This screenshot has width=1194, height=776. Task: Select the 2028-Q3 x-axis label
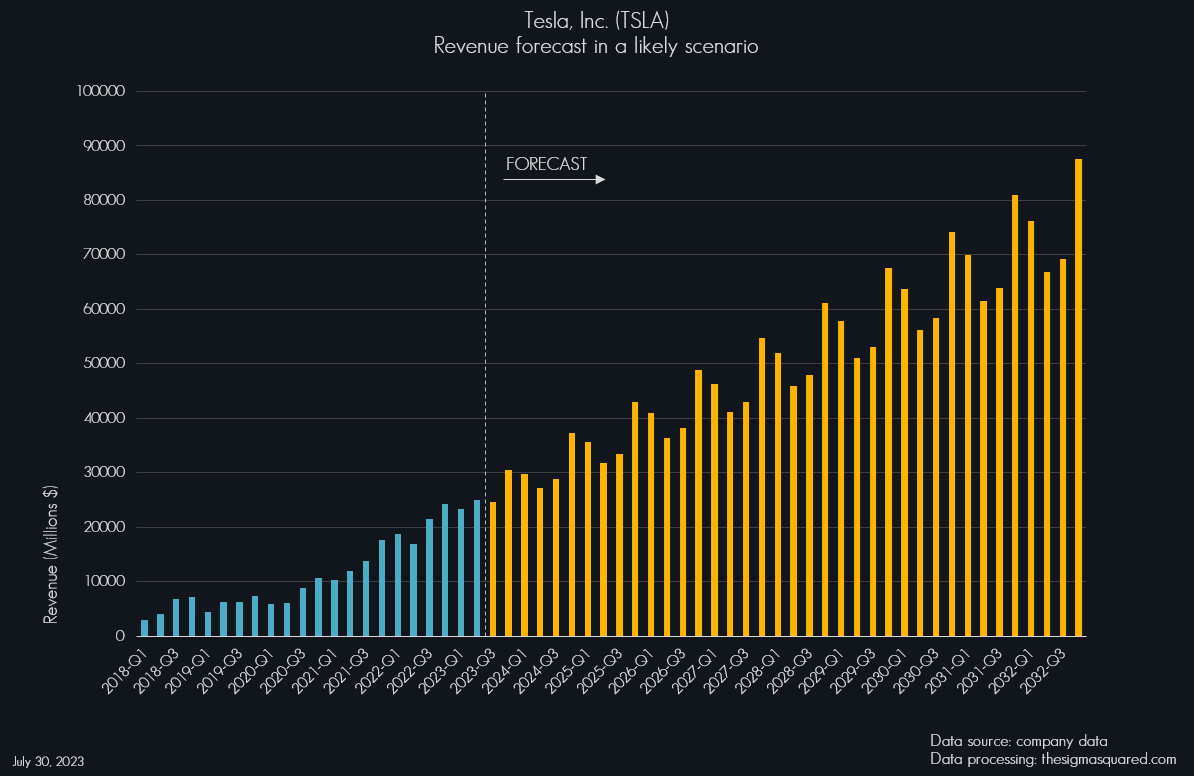(789, 669)
